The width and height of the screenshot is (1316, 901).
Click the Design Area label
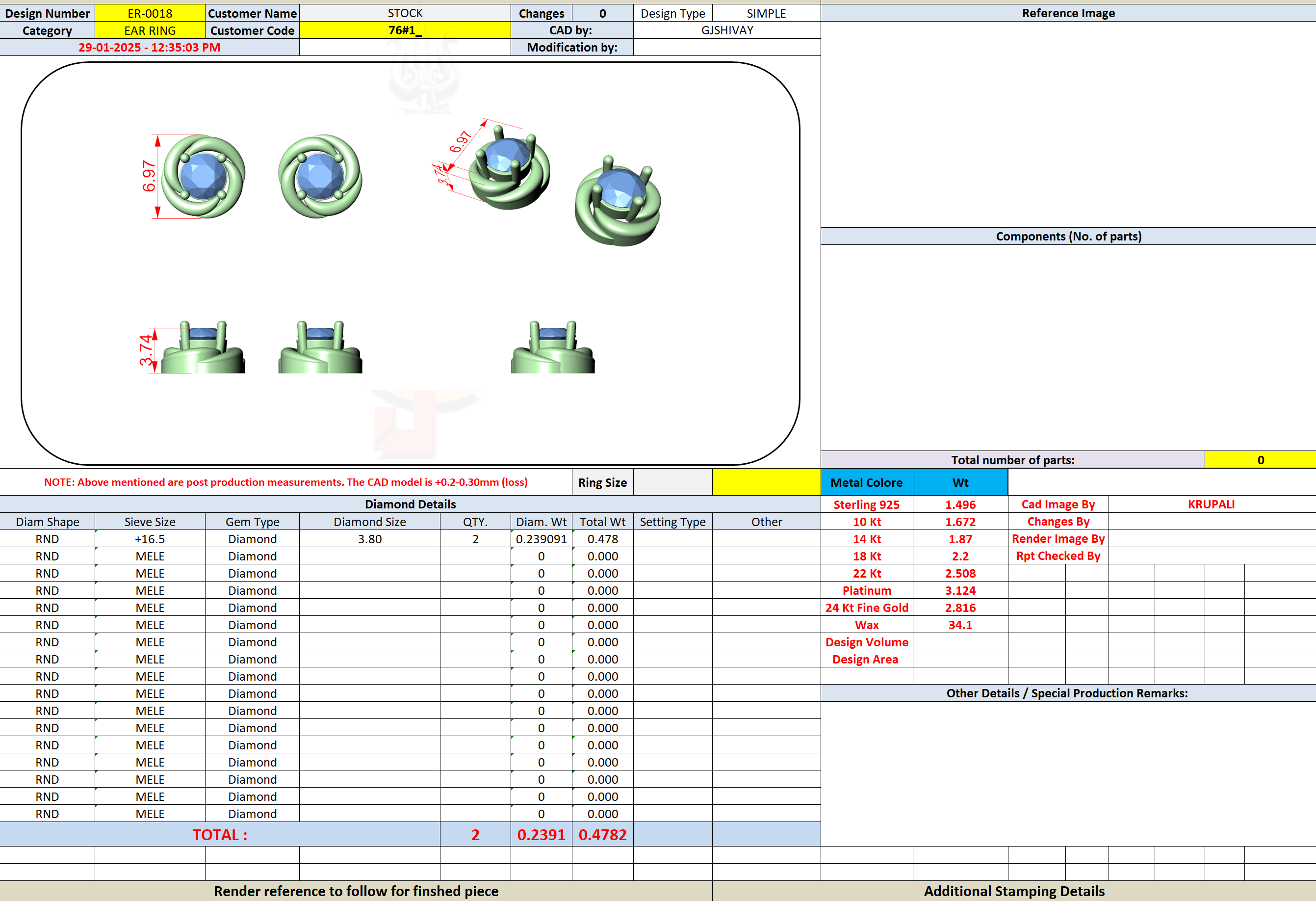click(x=866, y=659)
